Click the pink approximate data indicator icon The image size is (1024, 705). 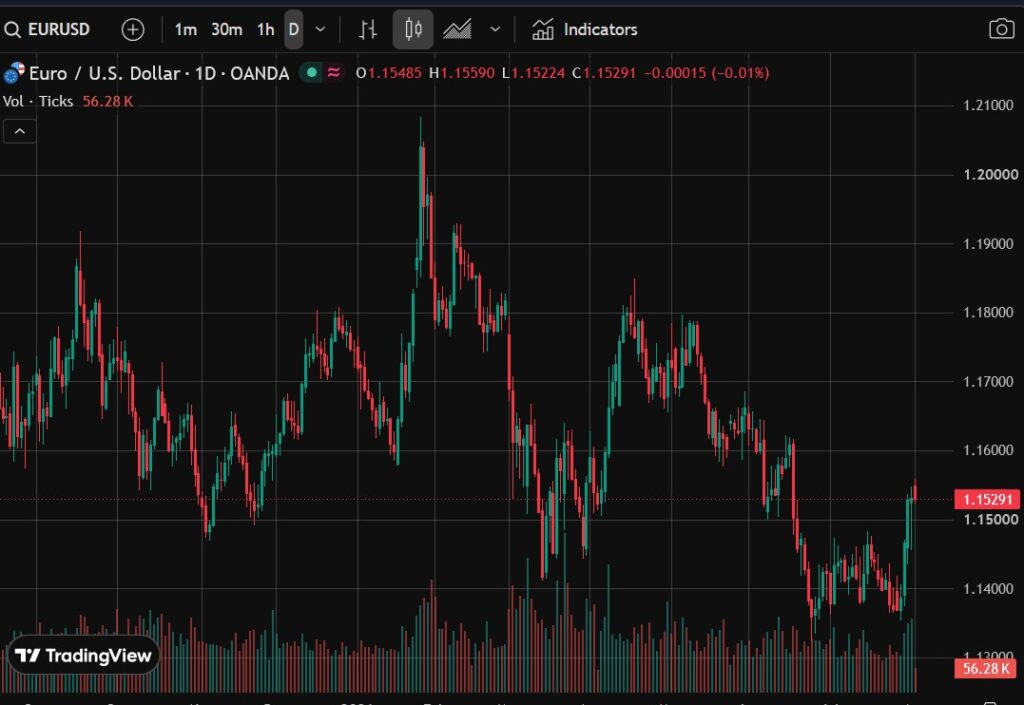tap(334, 72)
